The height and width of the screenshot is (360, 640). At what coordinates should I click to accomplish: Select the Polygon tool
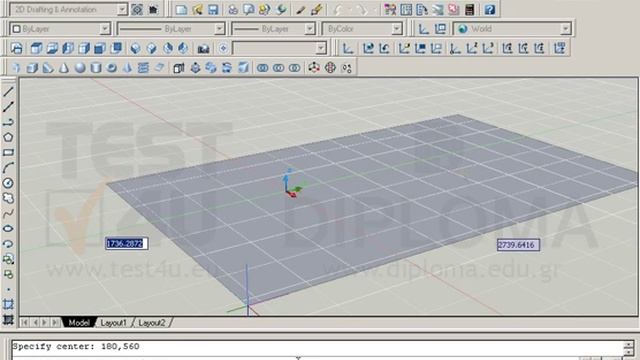click(x=8, y=137)
